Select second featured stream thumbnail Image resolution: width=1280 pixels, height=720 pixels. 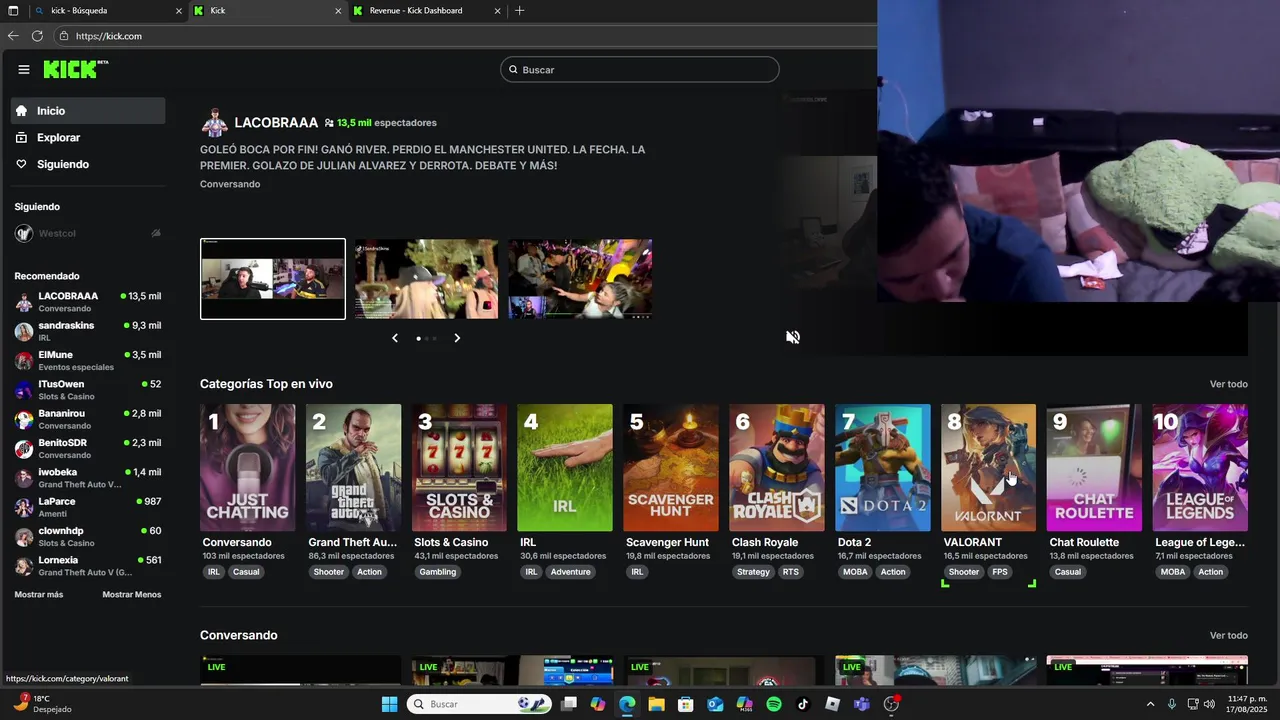pyautogui.click(x=426, y=279)
